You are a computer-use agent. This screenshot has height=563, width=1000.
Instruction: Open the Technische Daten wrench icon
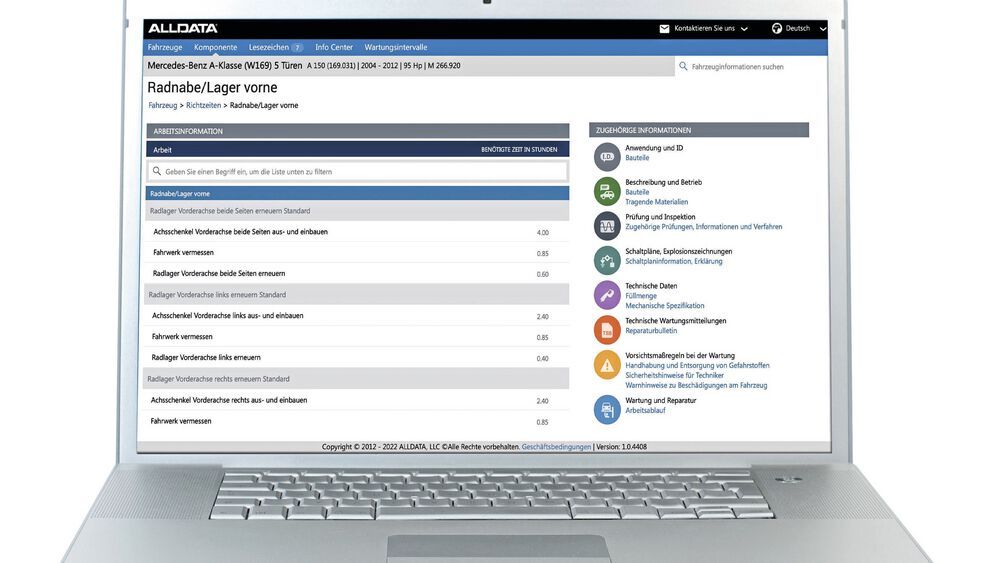[607, 295]
